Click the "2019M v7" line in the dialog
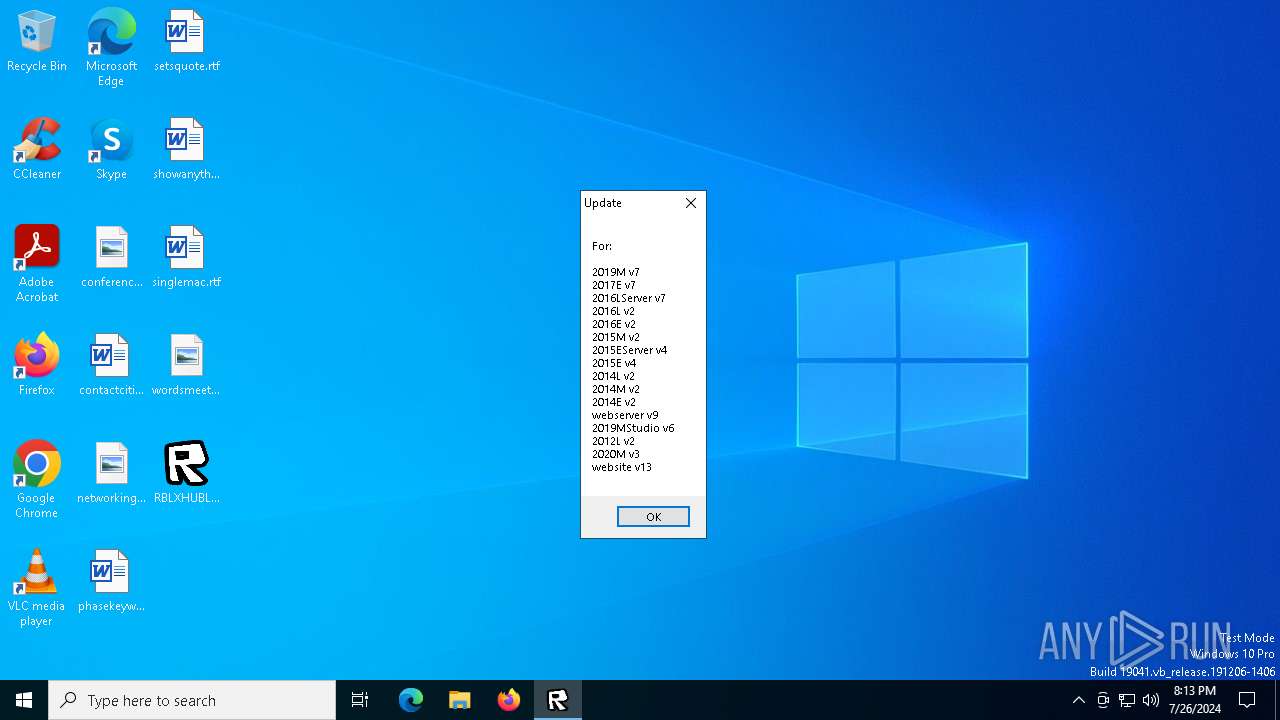1280x720 pixels. (615, 272)
